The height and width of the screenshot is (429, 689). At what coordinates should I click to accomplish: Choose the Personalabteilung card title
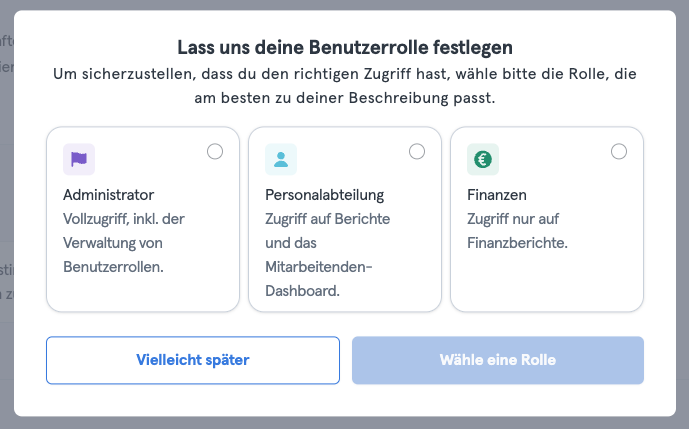tap(325, 195)
